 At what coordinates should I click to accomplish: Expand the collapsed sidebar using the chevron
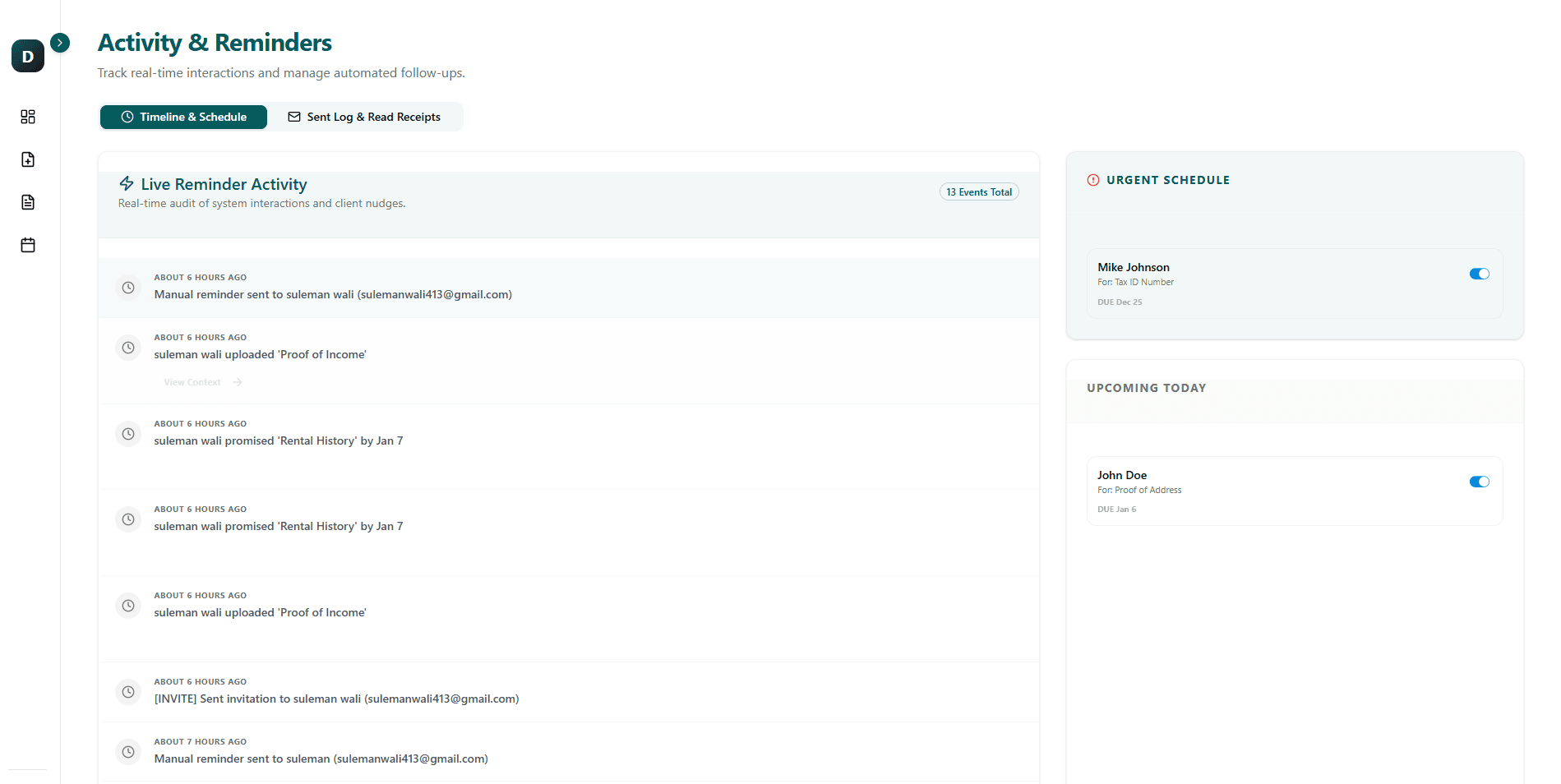pyautogui.click(x=58, y=42)
